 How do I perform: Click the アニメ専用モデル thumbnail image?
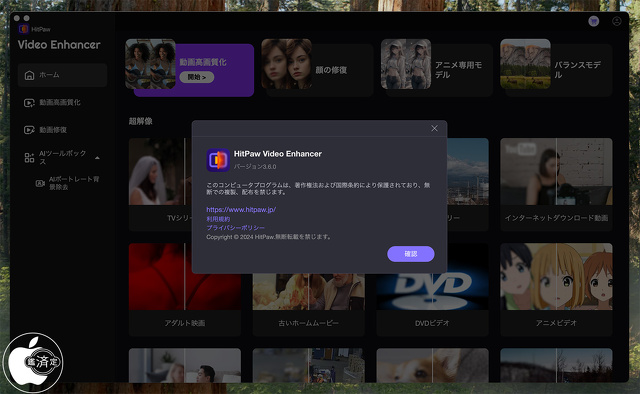coord(406,64)
